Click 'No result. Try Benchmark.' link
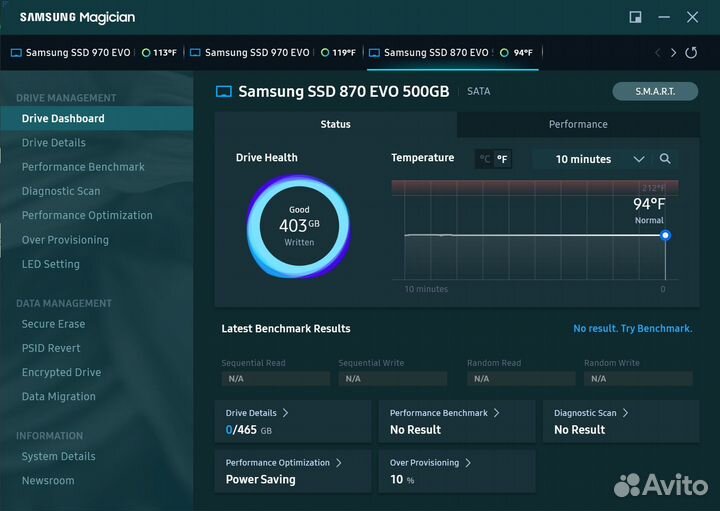 click(633, 329)
